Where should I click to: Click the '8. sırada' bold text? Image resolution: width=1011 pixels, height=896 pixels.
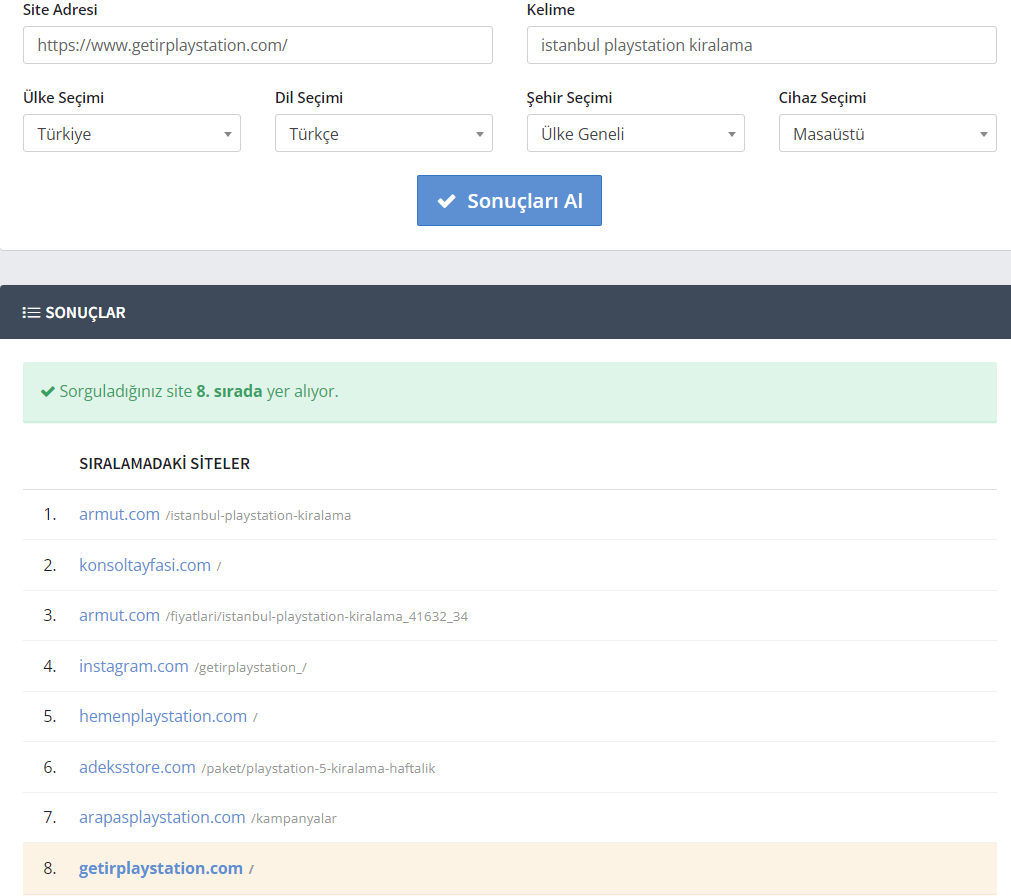[229, 391]
